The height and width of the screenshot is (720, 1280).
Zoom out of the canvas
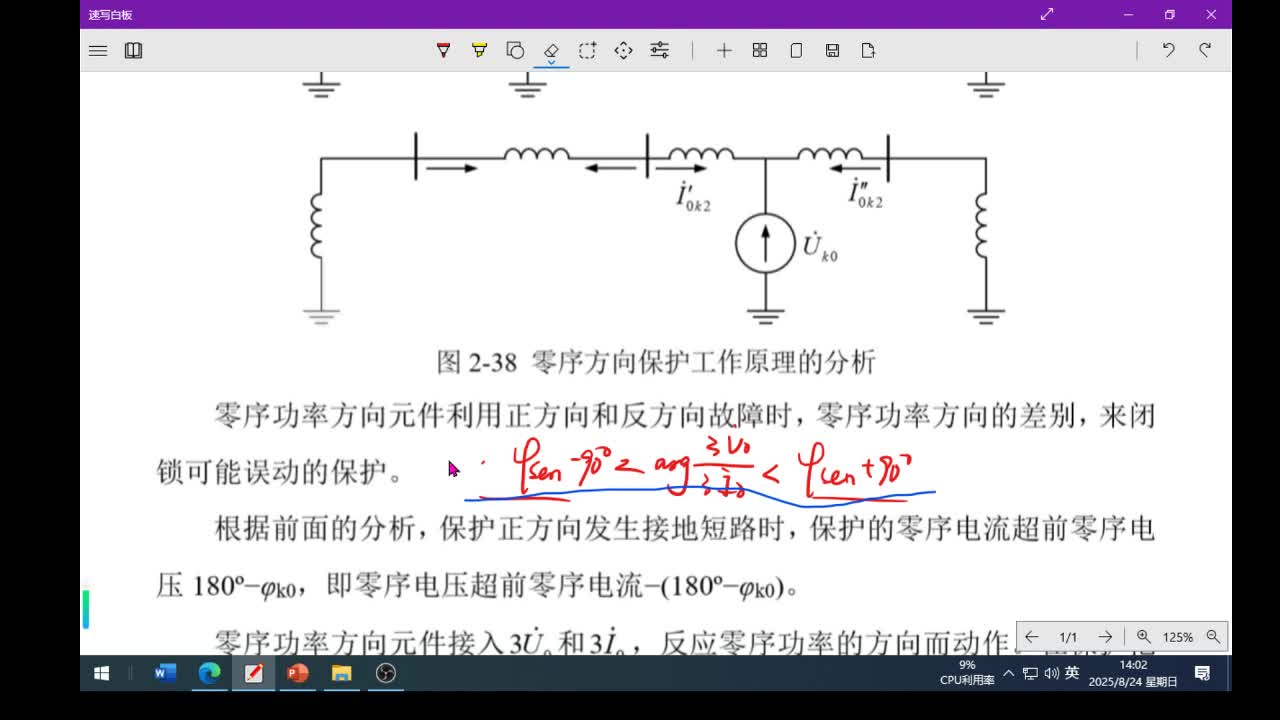[1213, 637]
